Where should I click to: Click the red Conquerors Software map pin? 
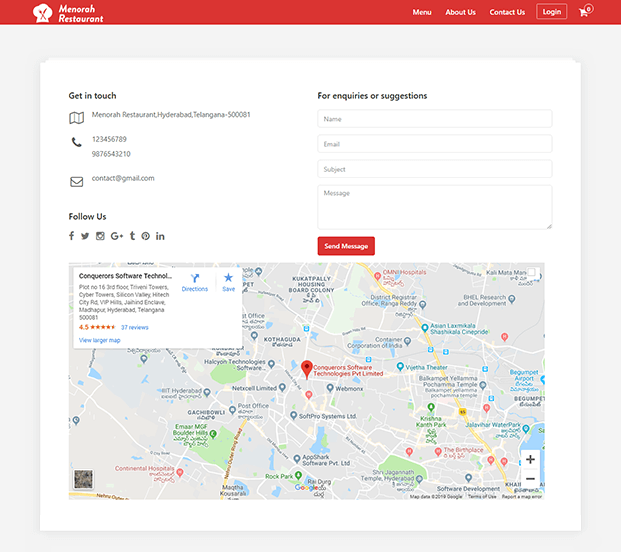click(x=307, y=369)
